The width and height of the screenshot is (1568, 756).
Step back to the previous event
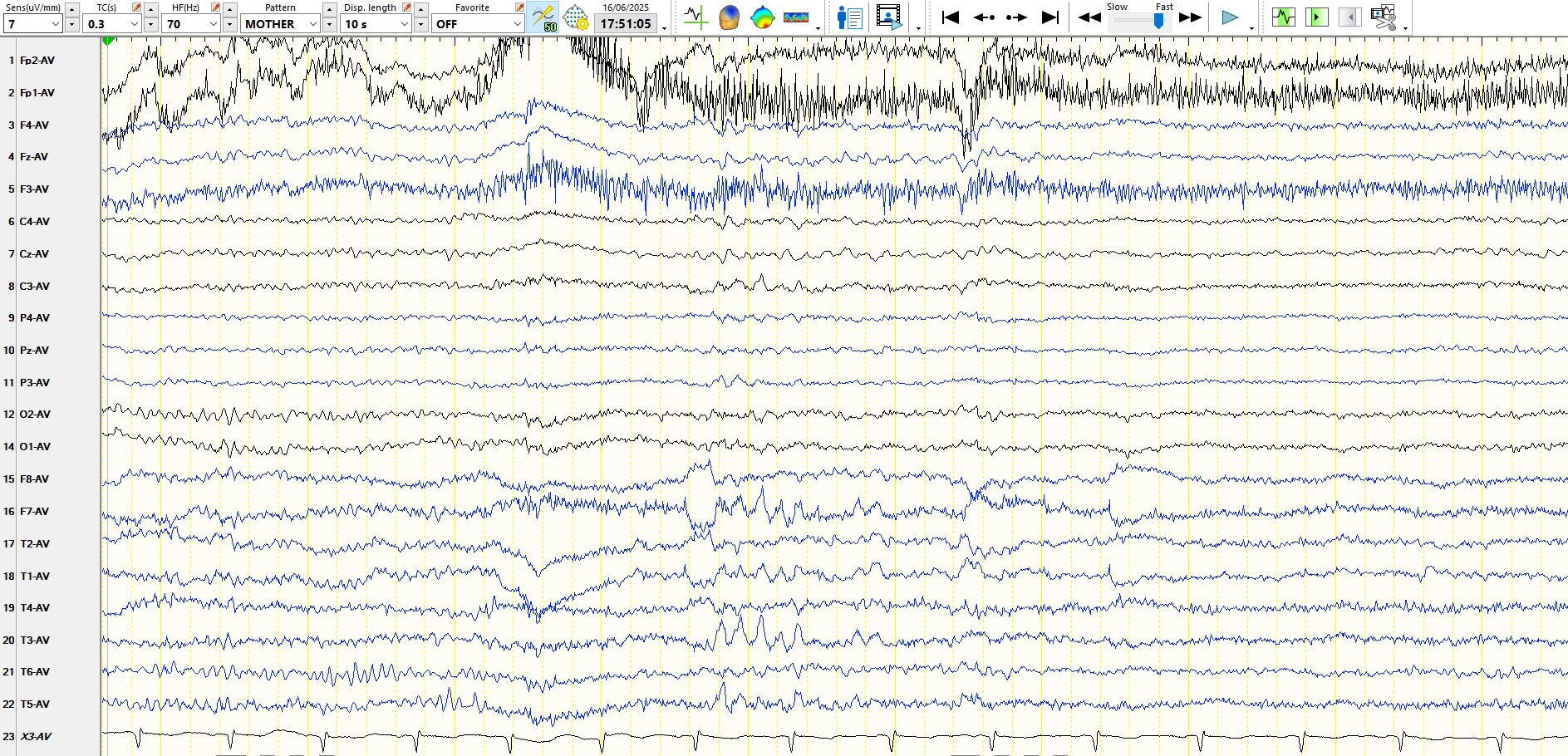coord(984,17)
